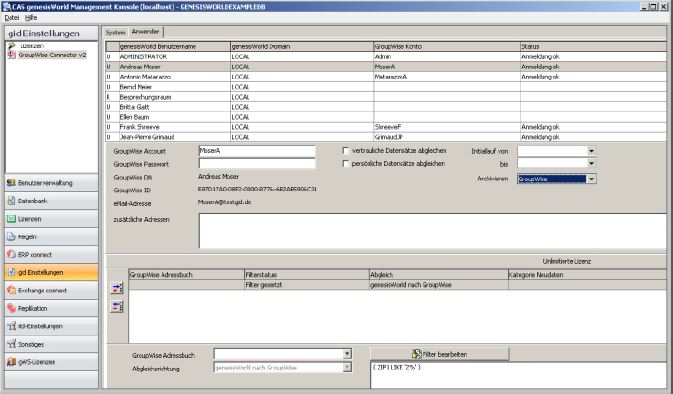Select gid Einstellungen in sidebar

tap(51, 273)
